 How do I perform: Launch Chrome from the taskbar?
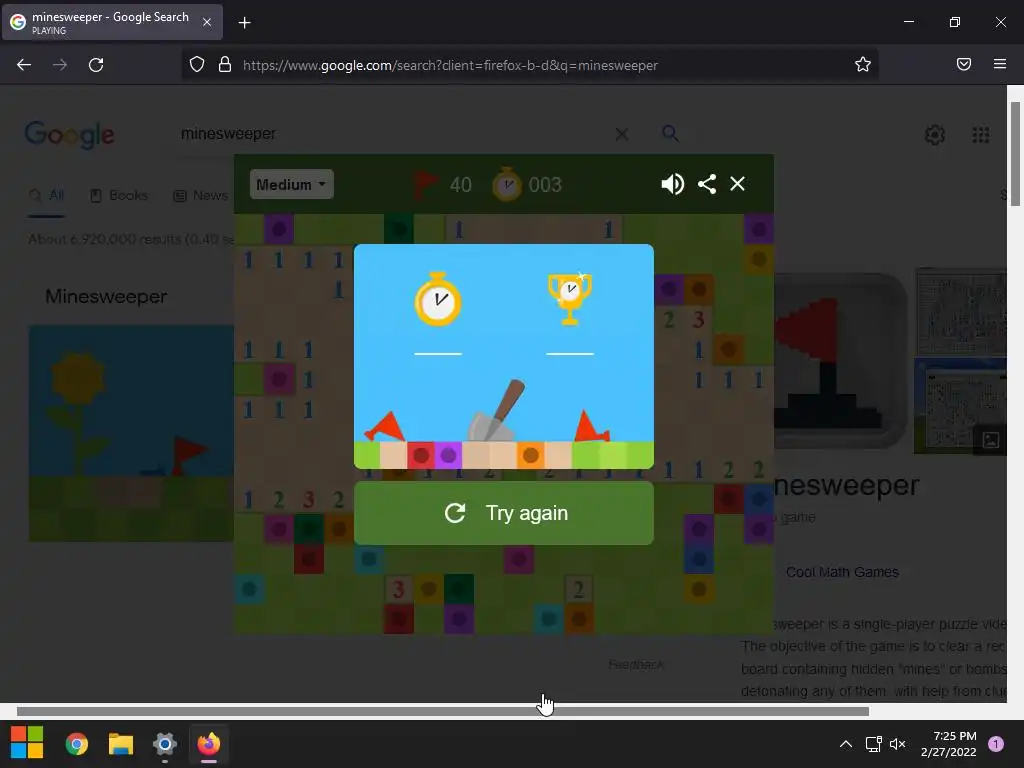click(77, 744)
